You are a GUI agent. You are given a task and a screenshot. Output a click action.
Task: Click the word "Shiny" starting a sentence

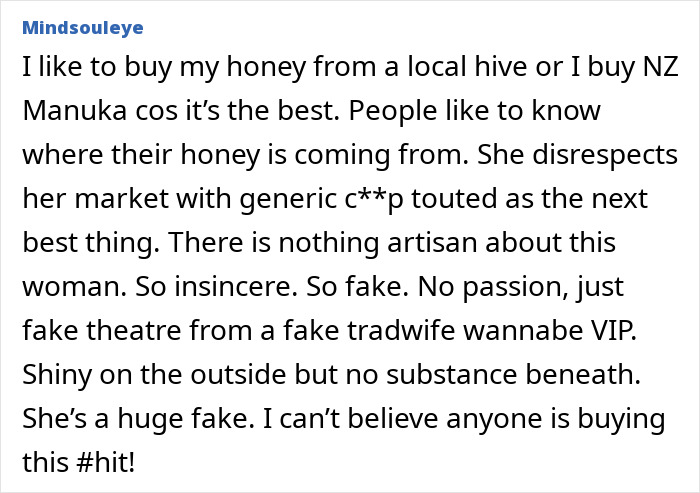pyautogui.click(x=57, y=375)
